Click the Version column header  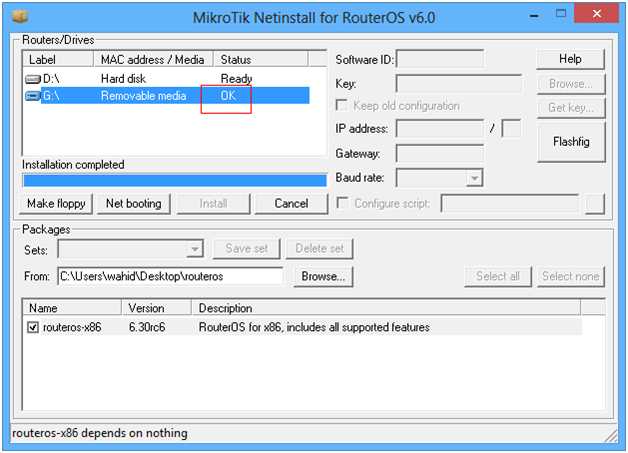pos(157,308)
